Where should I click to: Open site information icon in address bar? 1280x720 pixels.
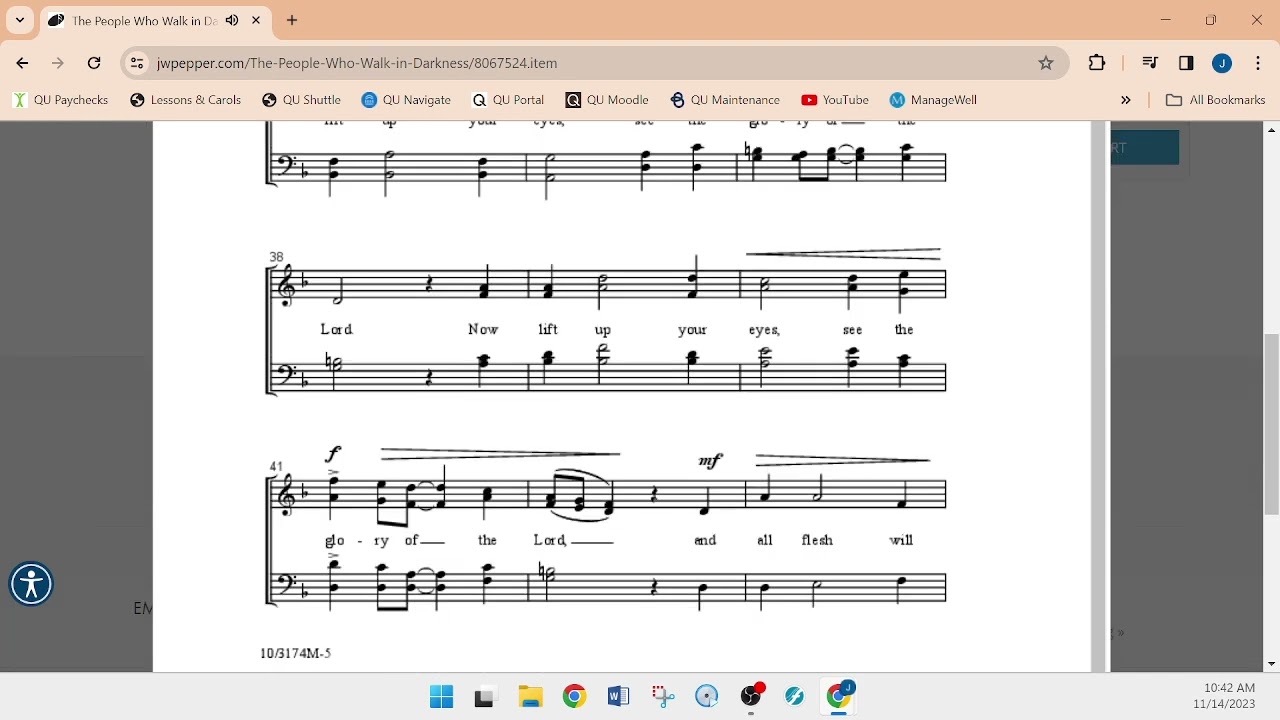click(138, 63)
